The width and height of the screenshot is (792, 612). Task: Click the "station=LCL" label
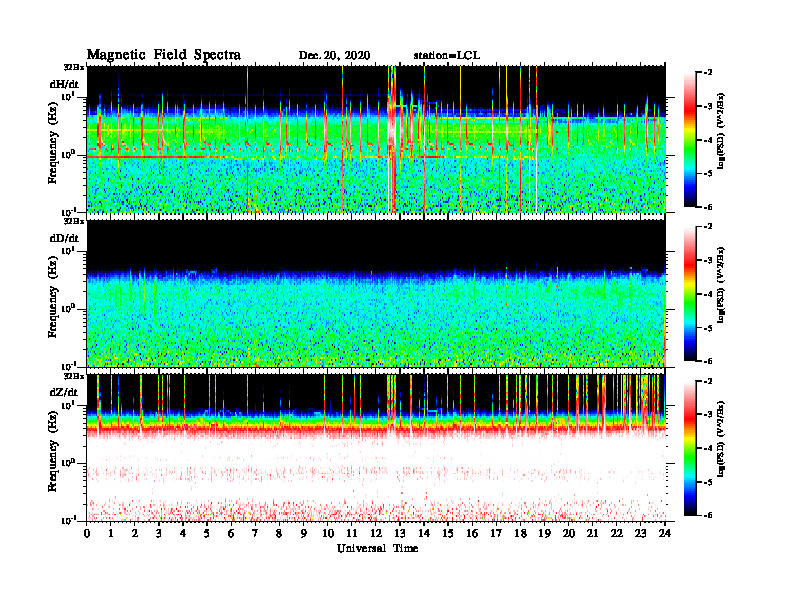point(447,55)
